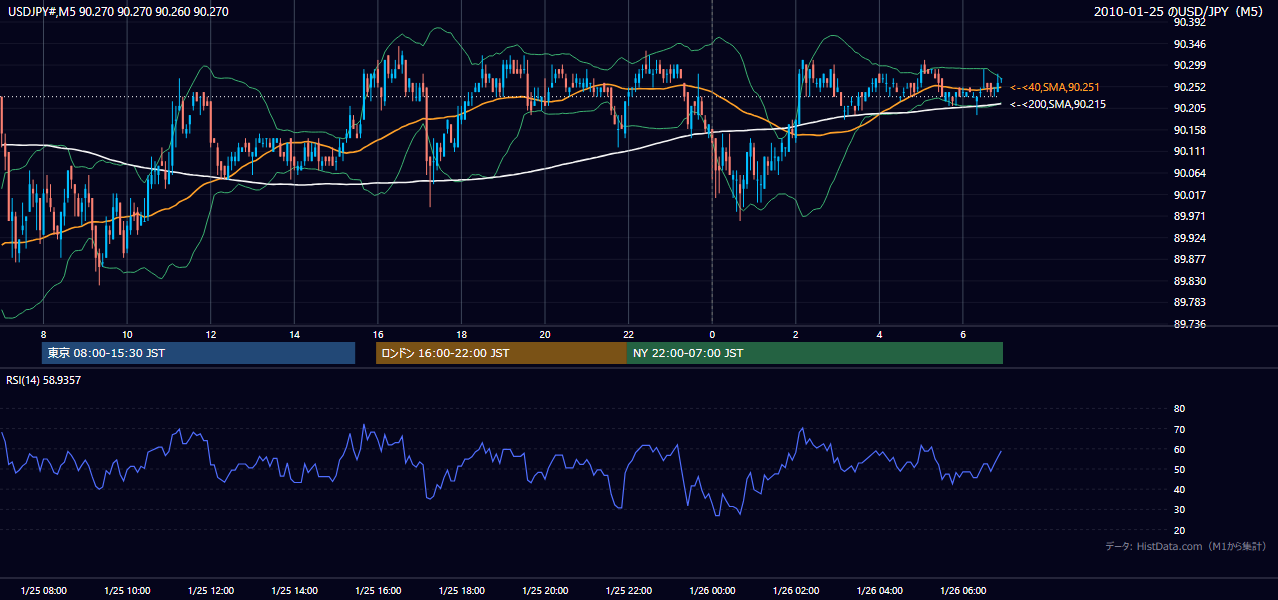Click the 90.252 price axis label
Image resolution: width=1278 pixels, height=600 pixels.
click(1188, 87)
